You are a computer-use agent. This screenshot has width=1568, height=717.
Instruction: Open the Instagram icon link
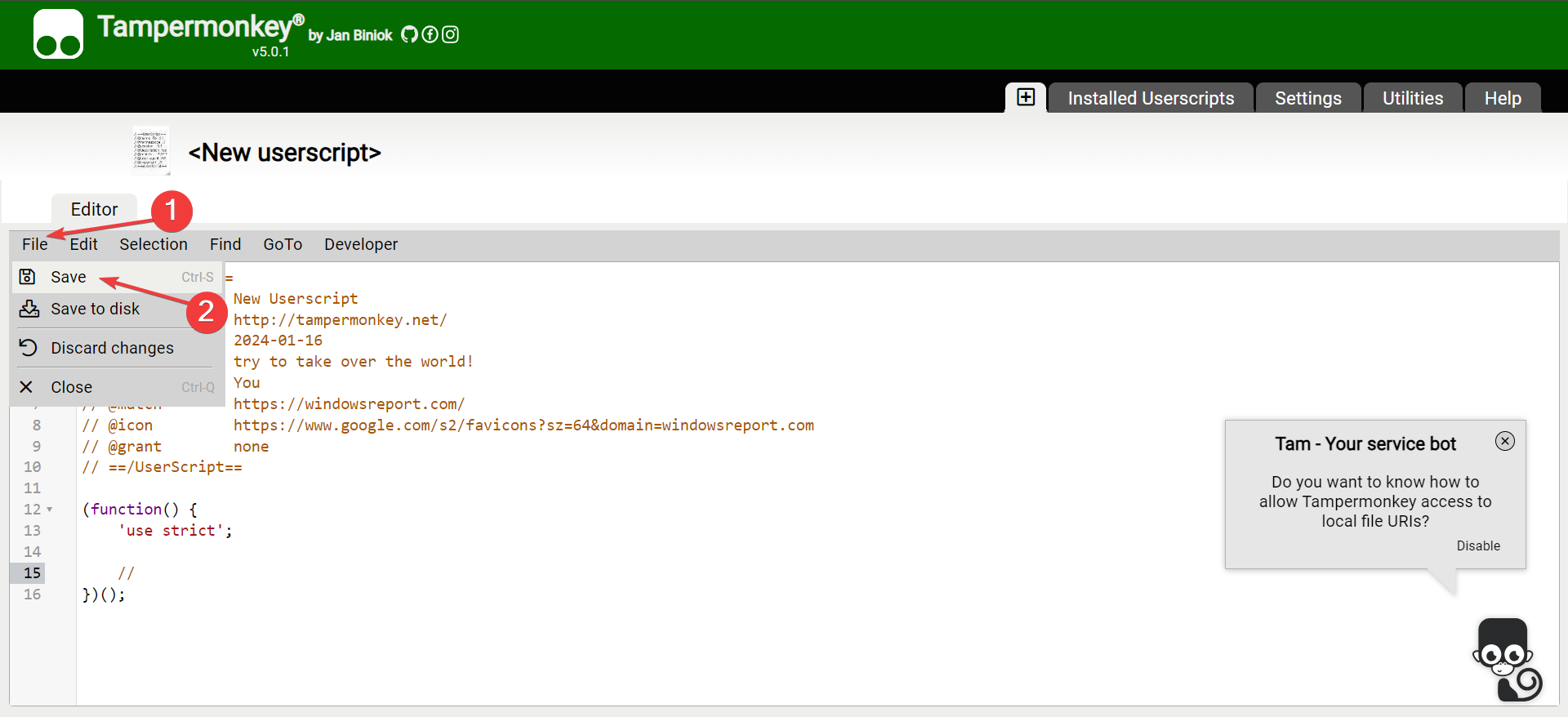click(x=450, y=34)
